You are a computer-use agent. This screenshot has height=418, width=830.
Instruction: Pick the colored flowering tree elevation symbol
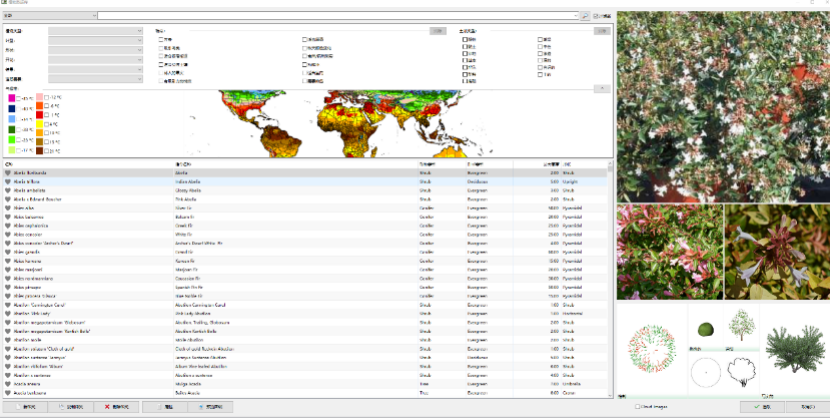click(741, 324)
